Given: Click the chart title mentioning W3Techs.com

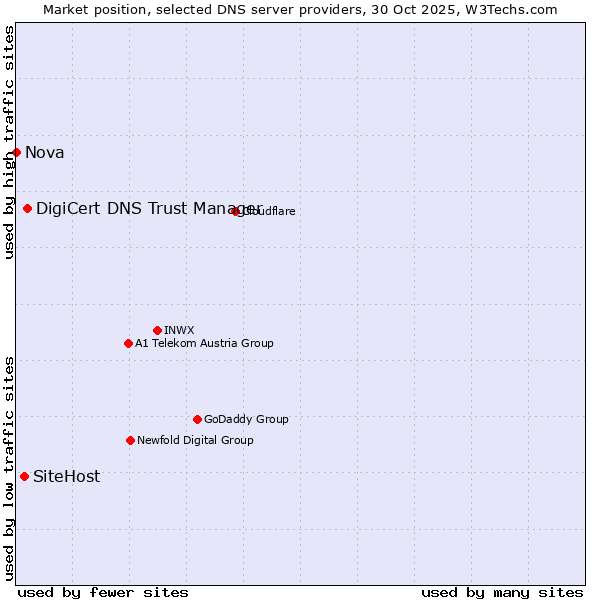Looking at the screenshot, I should click(x=300, y=9).
